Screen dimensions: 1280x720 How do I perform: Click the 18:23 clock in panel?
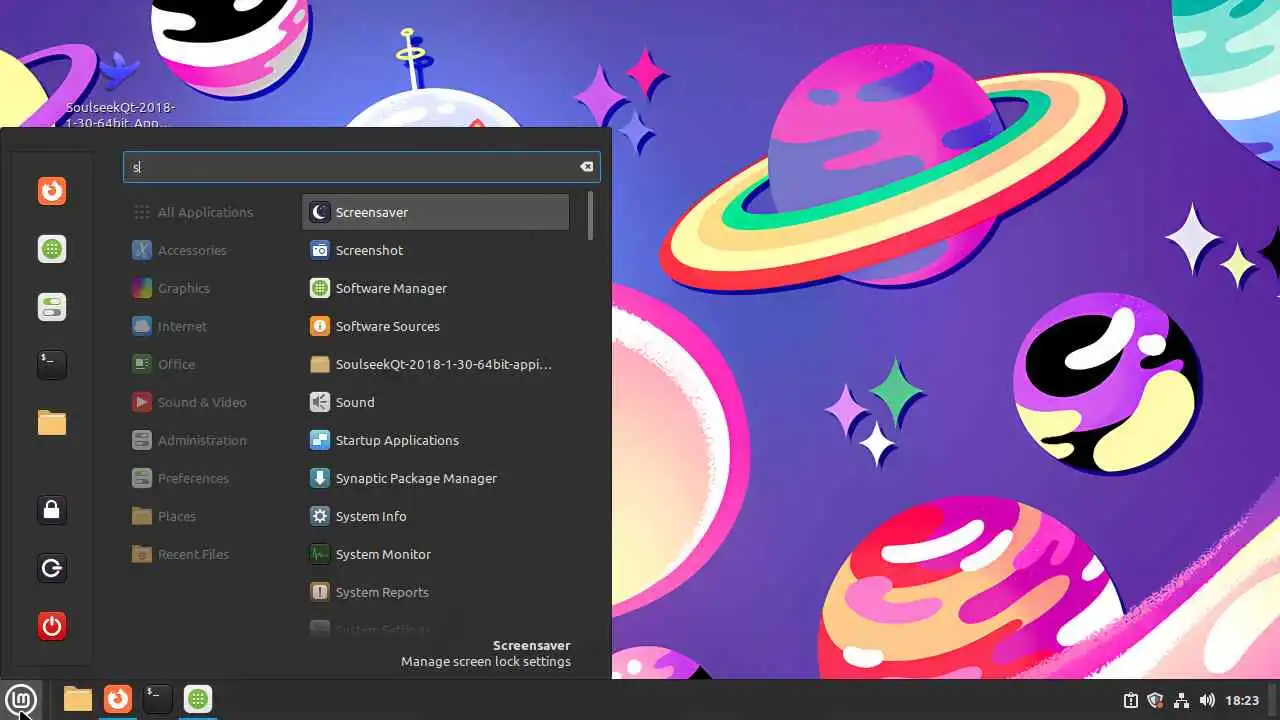tap(1242, 700)
